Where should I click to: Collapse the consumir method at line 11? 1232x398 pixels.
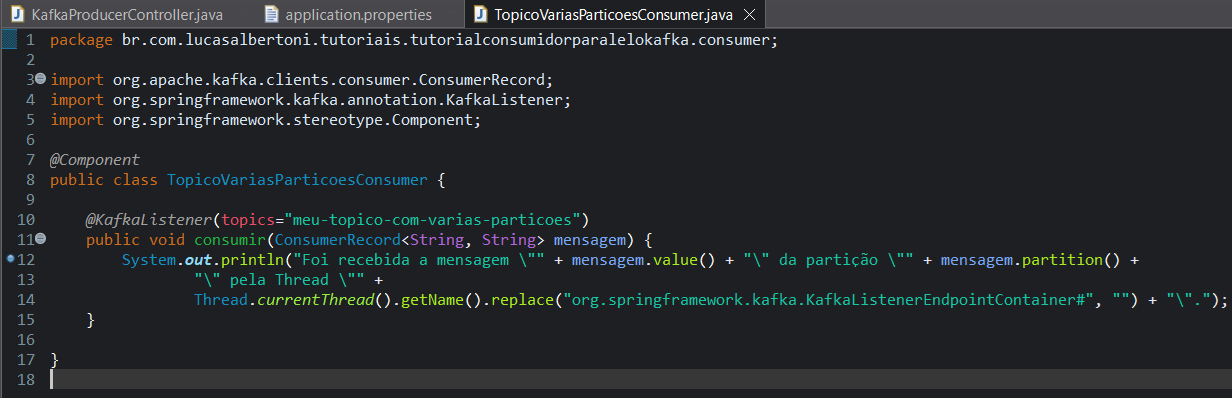(x=41, y=239)
